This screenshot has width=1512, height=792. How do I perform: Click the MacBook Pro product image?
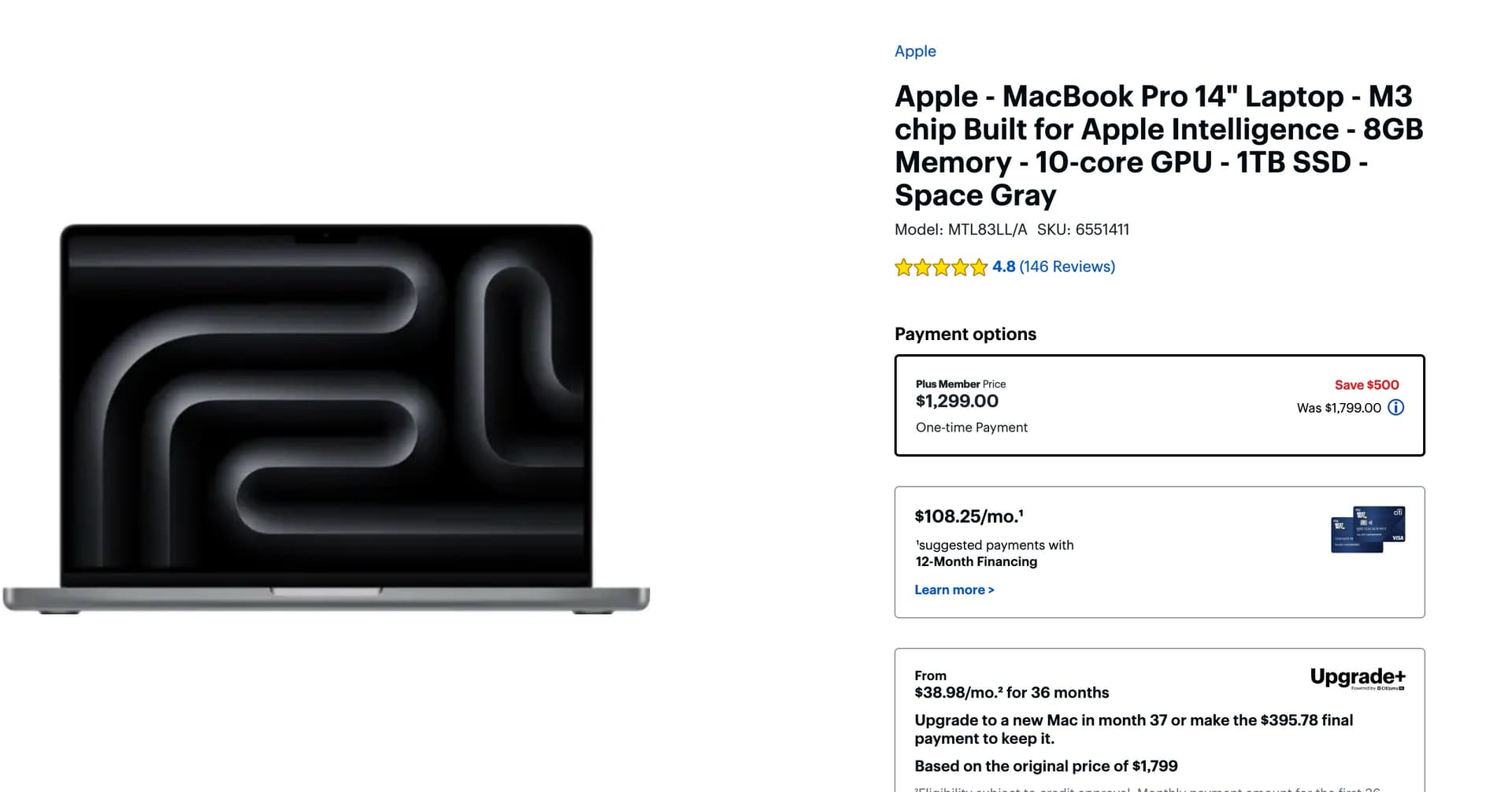[x=326, y=419]
